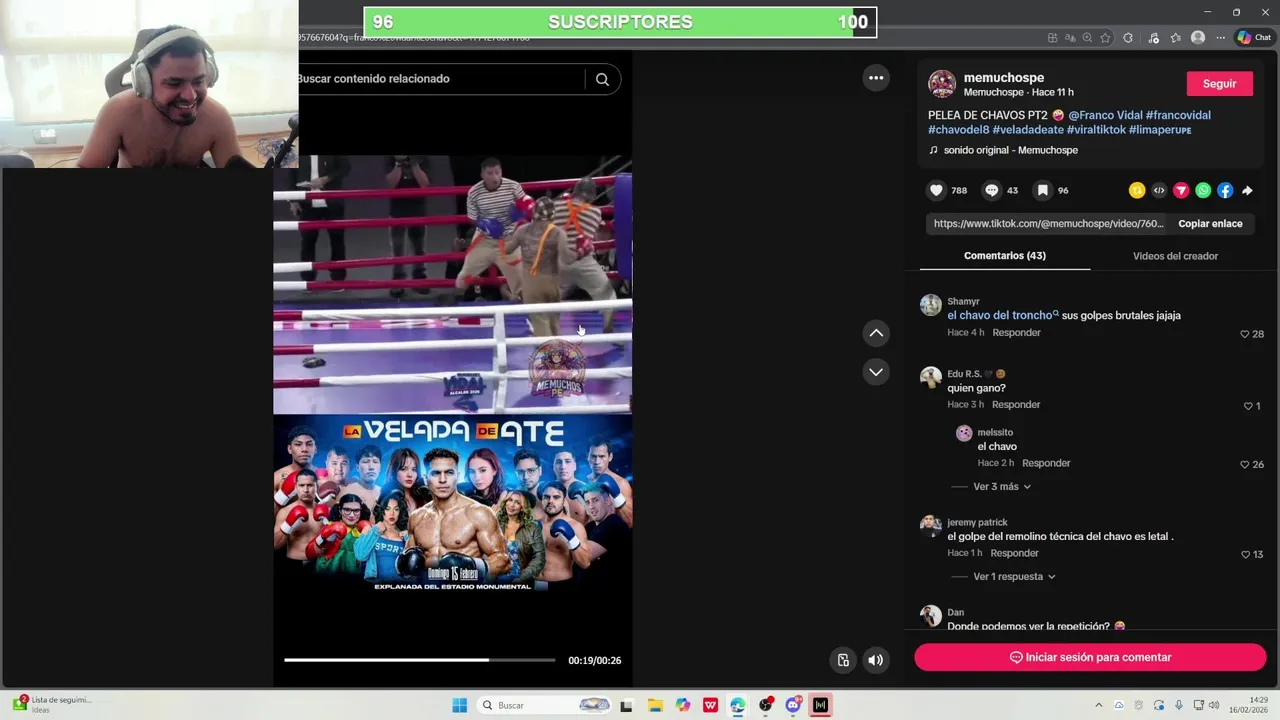The height and width of the screenshot is (720, 1280).
Task: Open Edge Copilot Chat button
Action: 1254,37
